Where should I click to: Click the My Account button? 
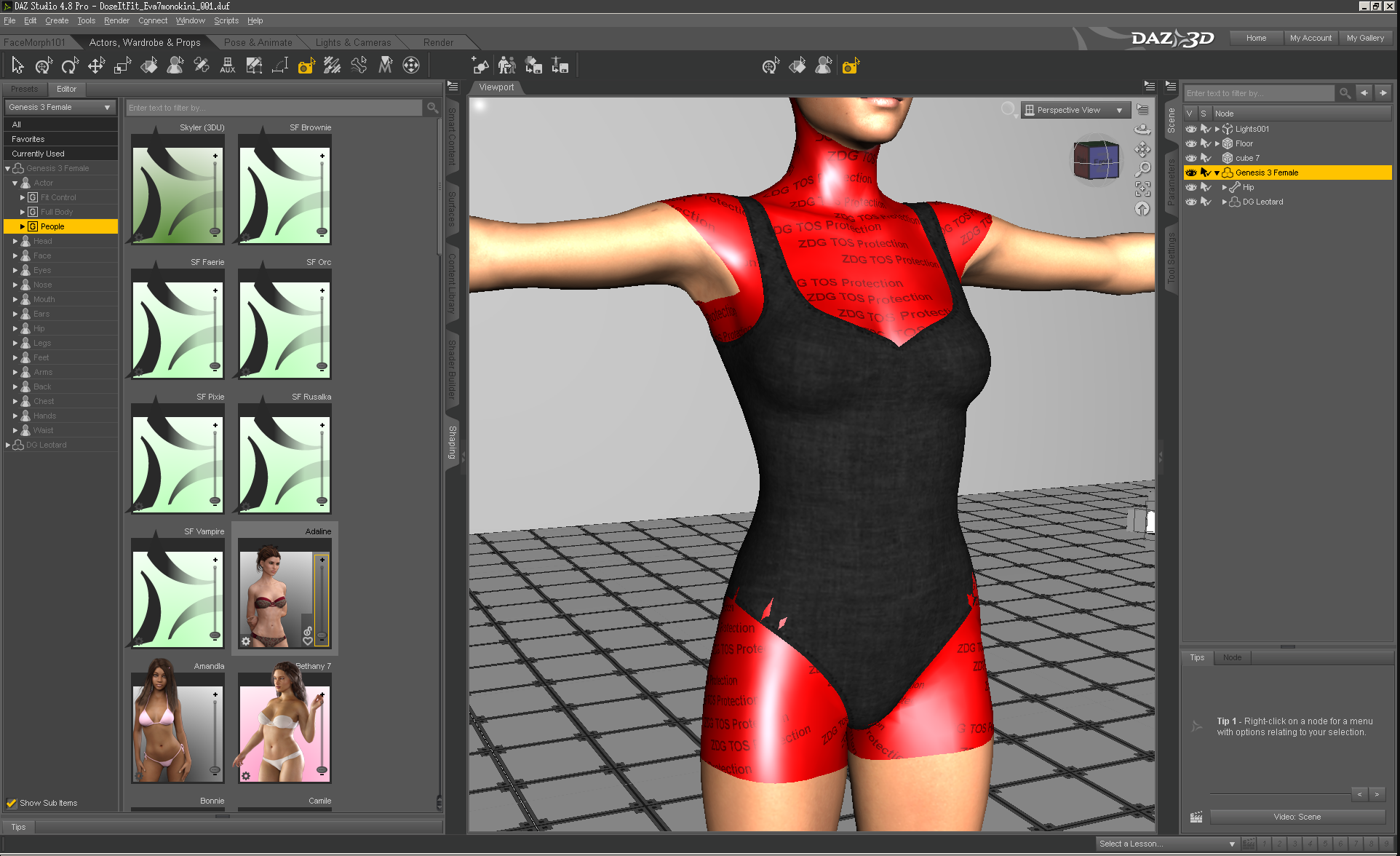[x=1310, y=38]
